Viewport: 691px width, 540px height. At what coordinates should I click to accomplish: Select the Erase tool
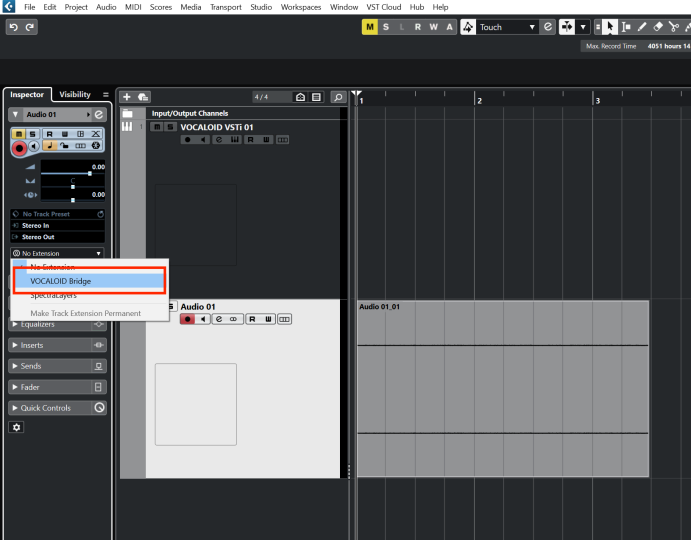click(658, 27)
